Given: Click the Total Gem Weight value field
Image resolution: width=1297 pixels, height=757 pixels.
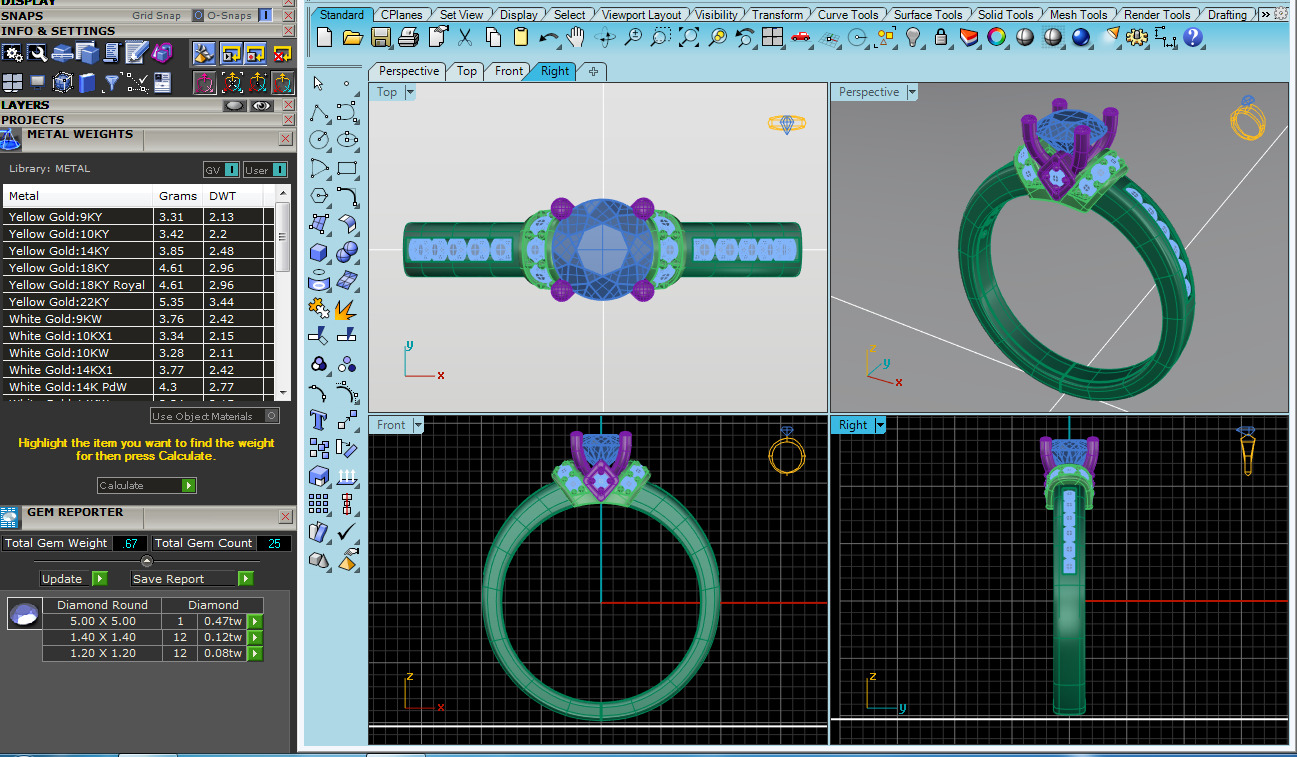Looking at the screenshot, I should pyautogui.click(x=129, y=543).
